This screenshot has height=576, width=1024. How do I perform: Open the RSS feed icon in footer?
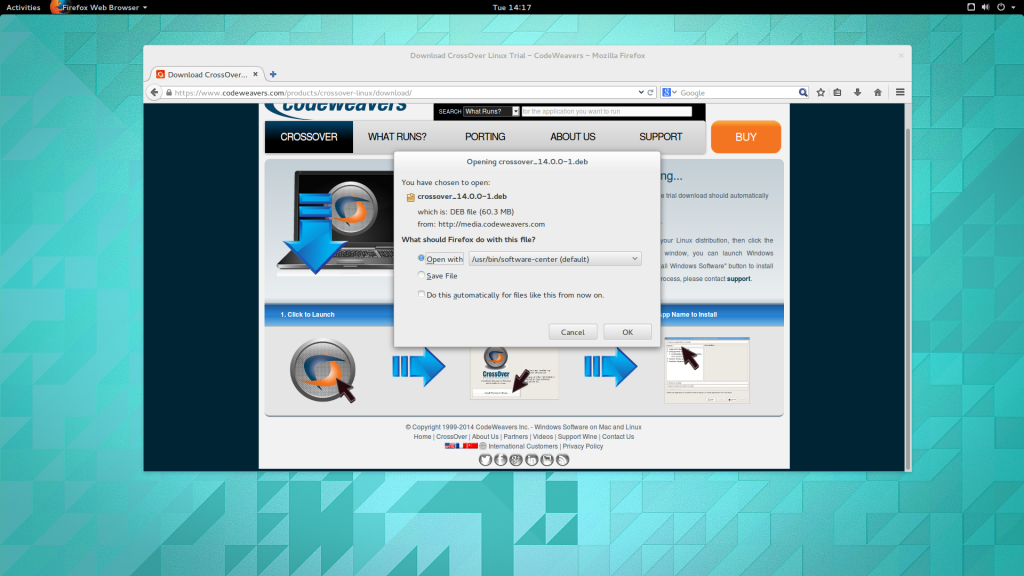[562, 460]
